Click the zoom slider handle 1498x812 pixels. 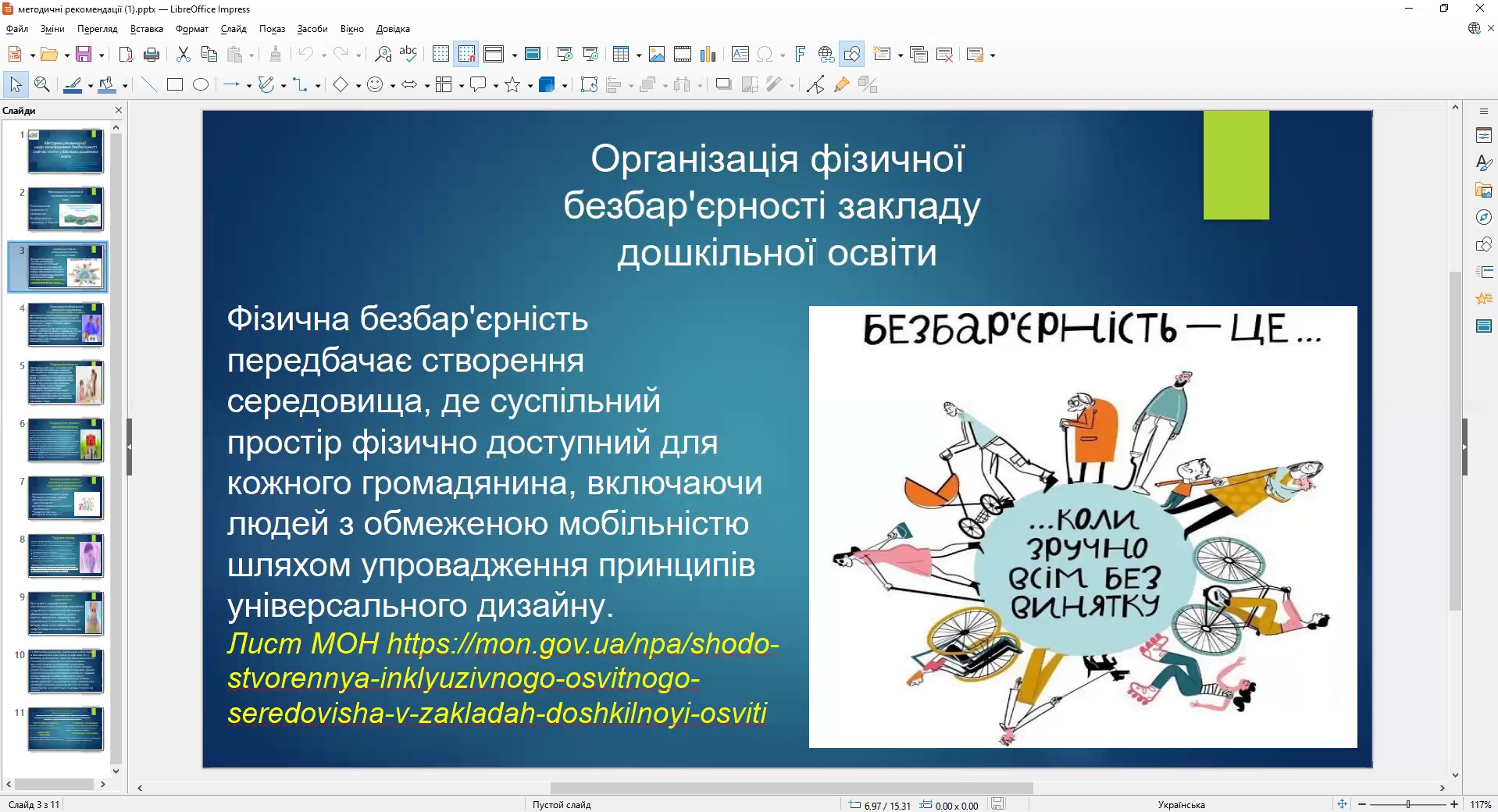click(x=1408, y=804)
